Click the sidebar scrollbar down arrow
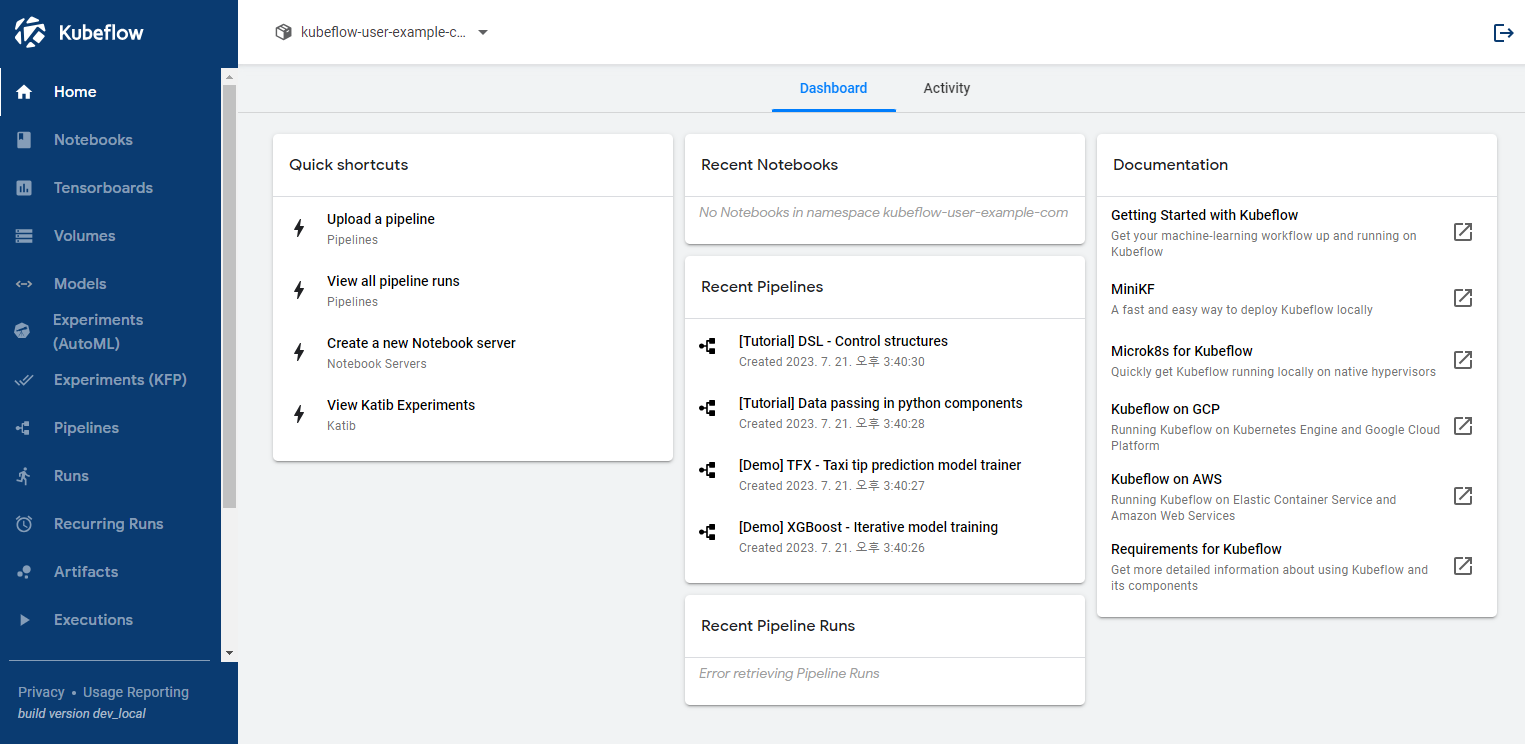The width and height of the screenshot is (1525, 744). click(229, 653)
